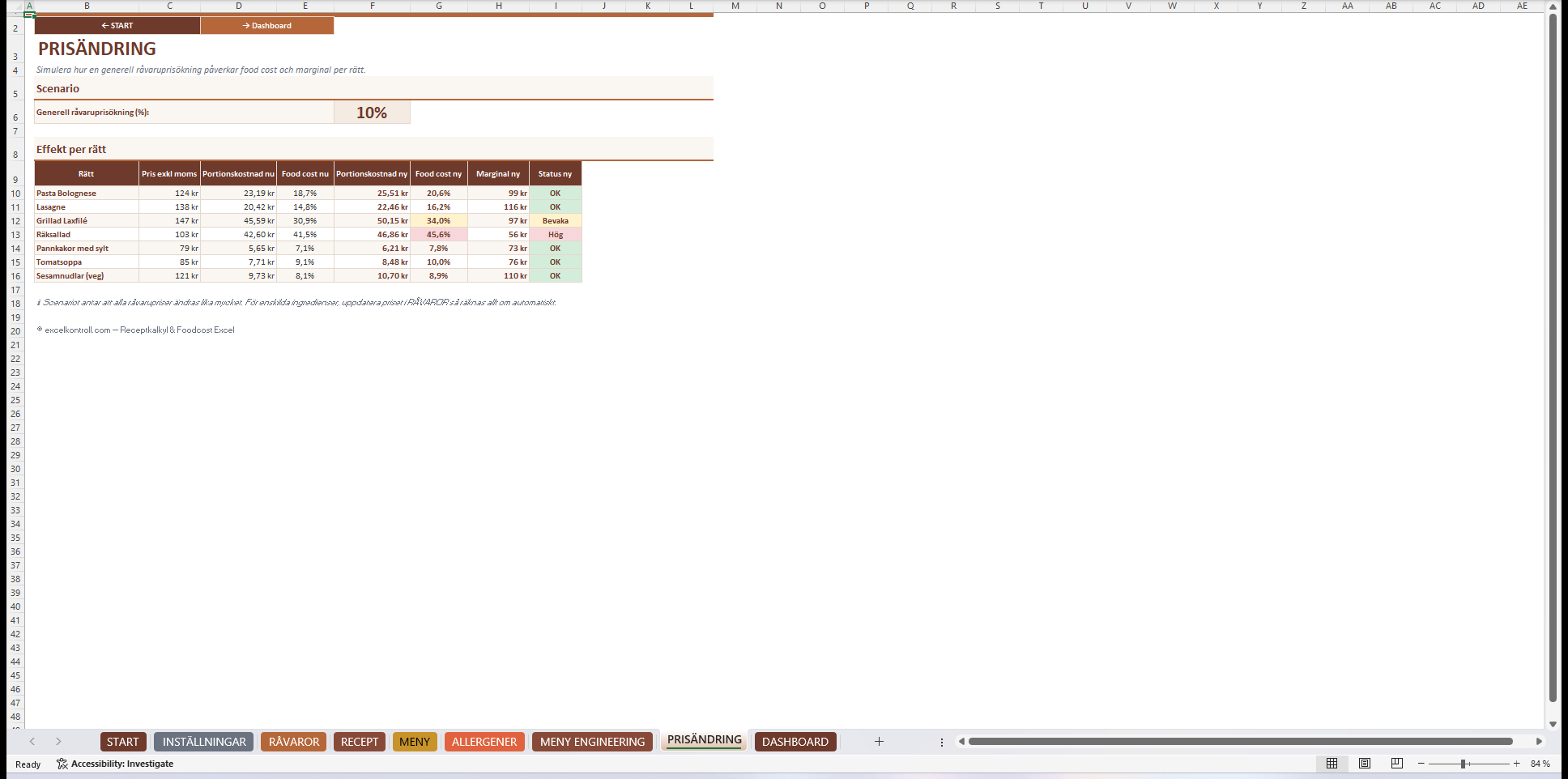The image size is (1568, 779).
Task: Click the ← START navigation button
Action: tap(117, 26)
